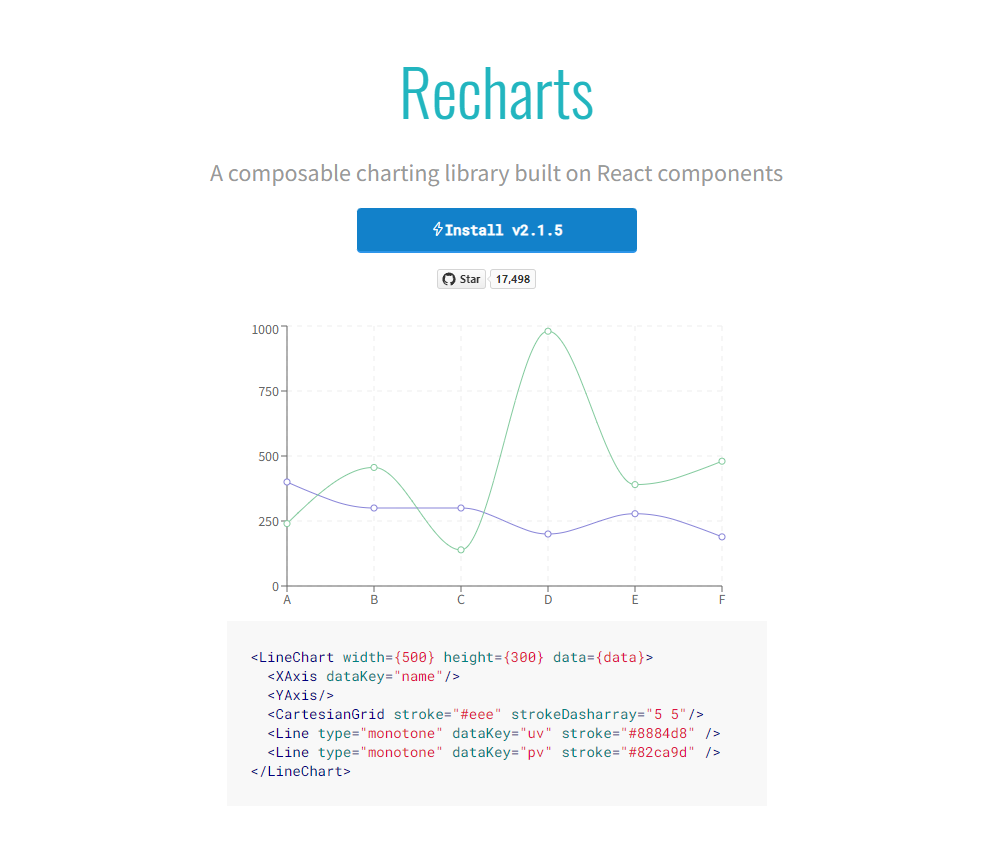Click the purple uv data point at B
Image resolution: width=998 pixels, height=850 pixels.
tap(374, 508)
